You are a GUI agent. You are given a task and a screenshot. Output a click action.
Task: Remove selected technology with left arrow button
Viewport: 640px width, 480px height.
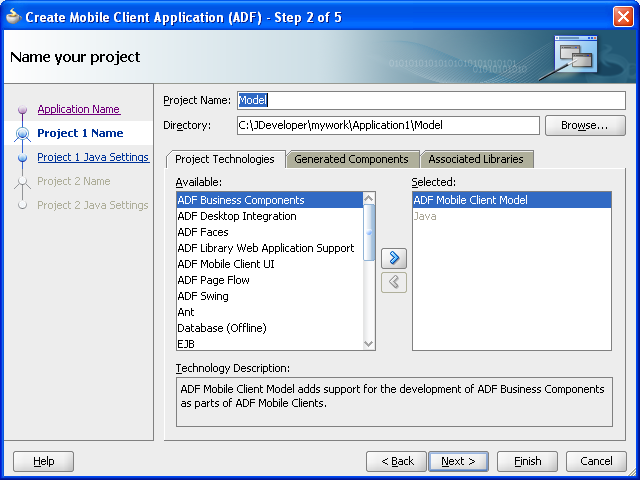(x=394, y=282)
